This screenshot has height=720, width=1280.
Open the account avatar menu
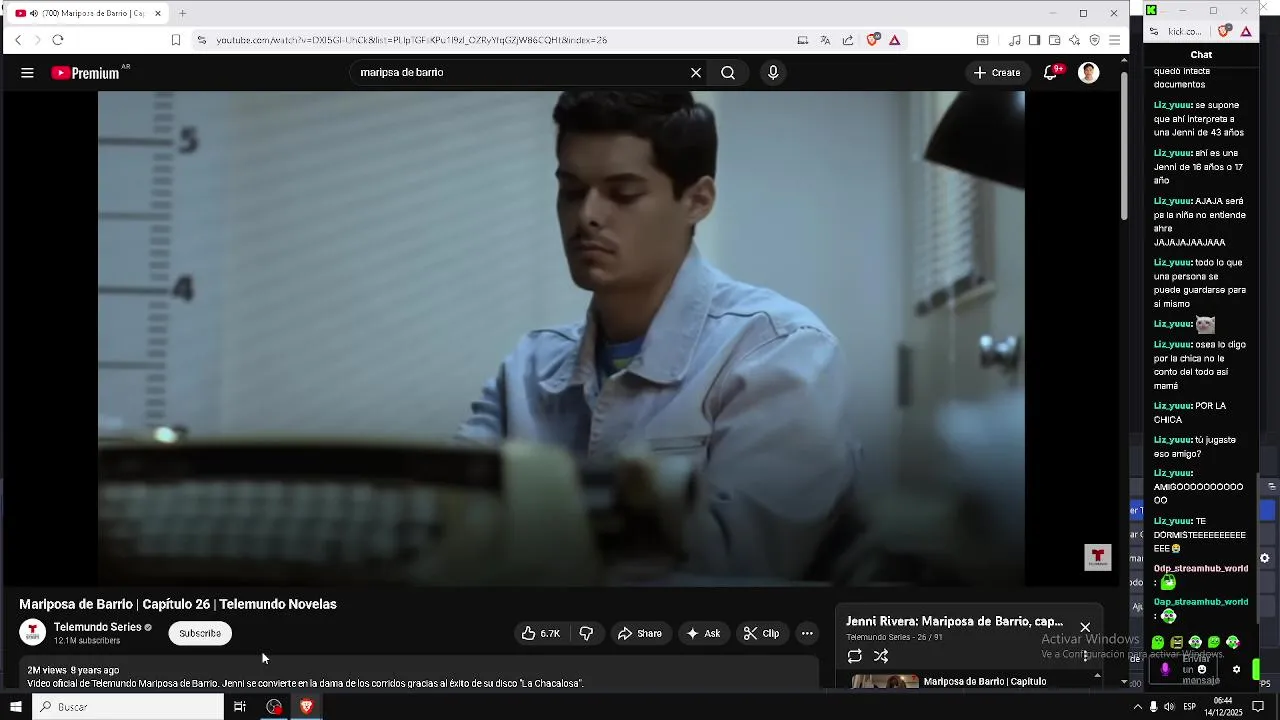pos(1089,73)
